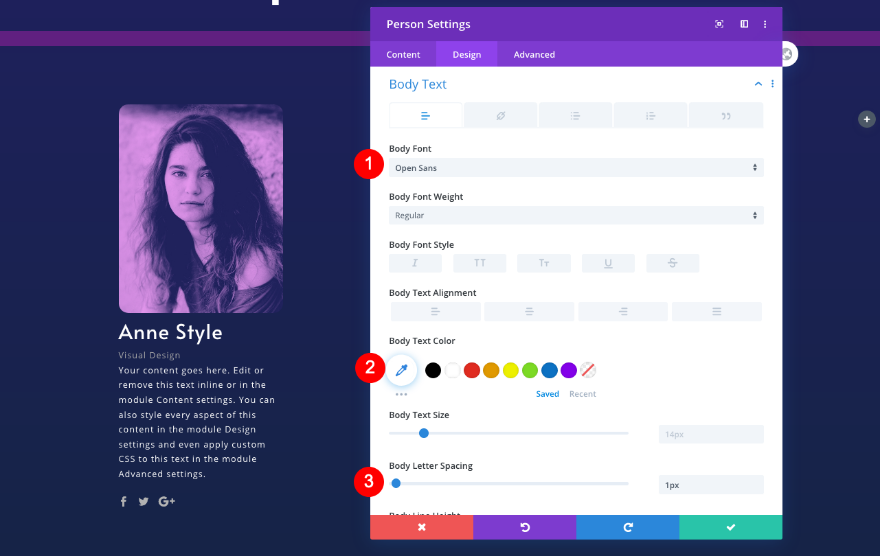Choose the green color swatch
This screenshot has width=880, height=556.
coord(530,370)
